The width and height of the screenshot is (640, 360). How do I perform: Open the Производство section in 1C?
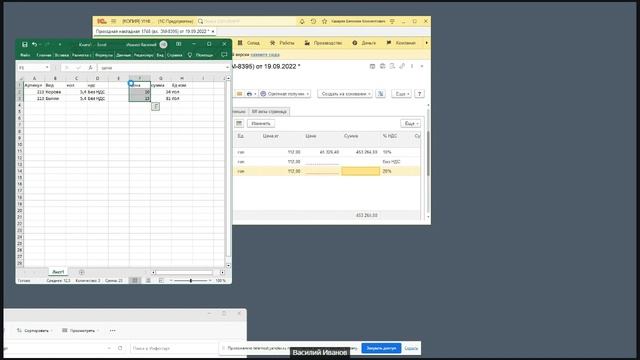[x=323, y=43]
